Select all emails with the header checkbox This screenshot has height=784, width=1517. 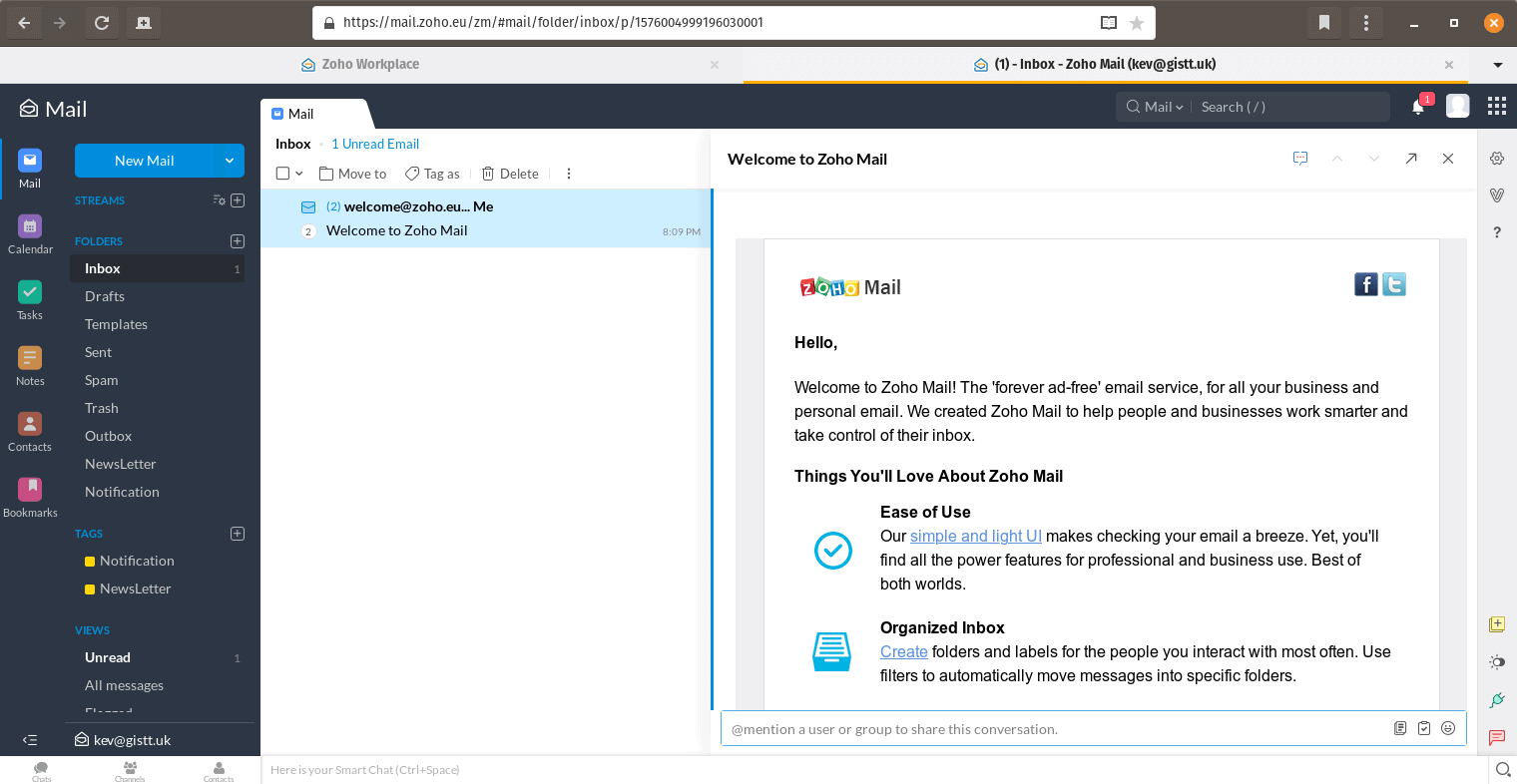tap(280, 172)
